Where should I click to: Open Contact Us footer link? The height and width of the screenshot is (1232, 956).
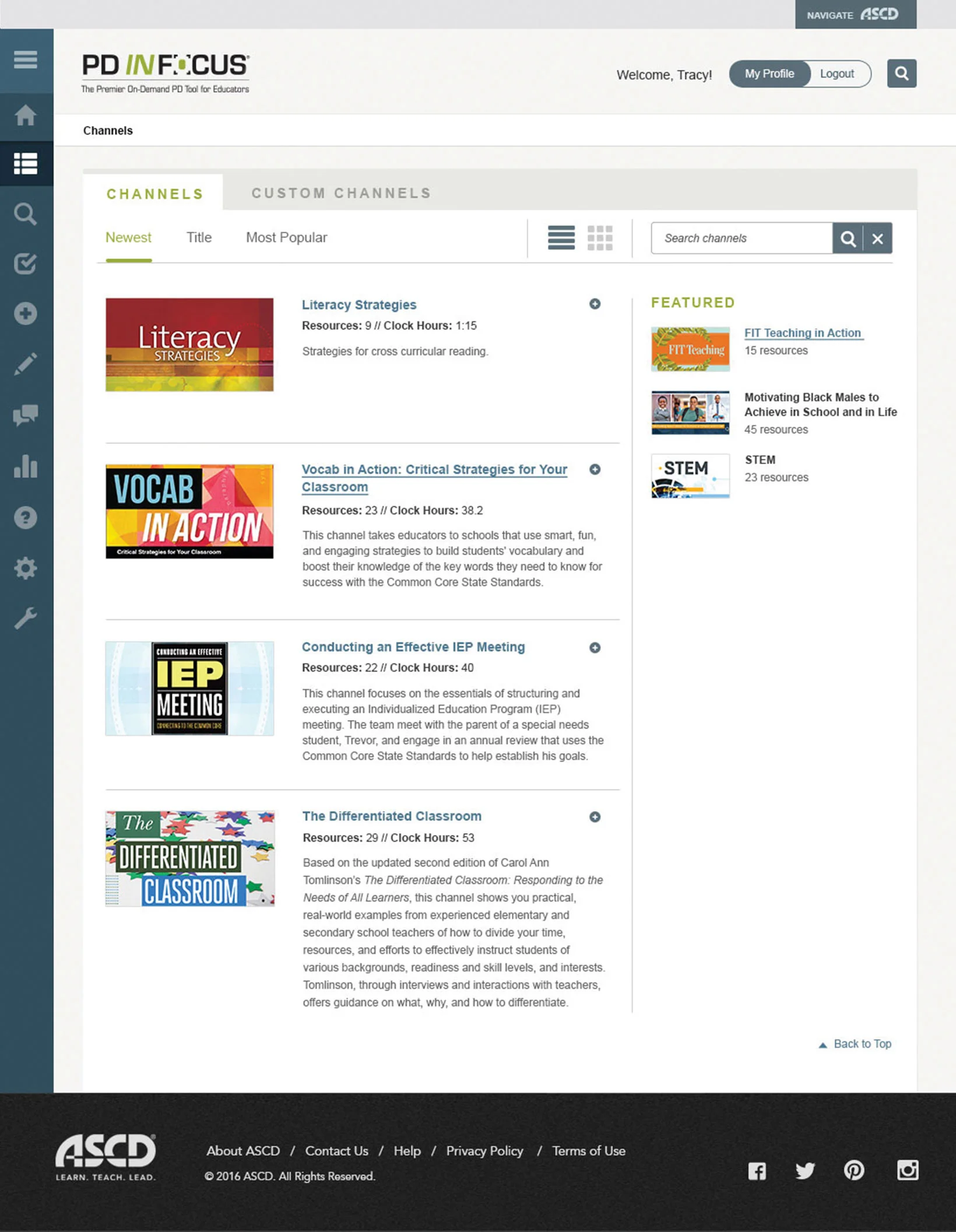pos(337,1151)
